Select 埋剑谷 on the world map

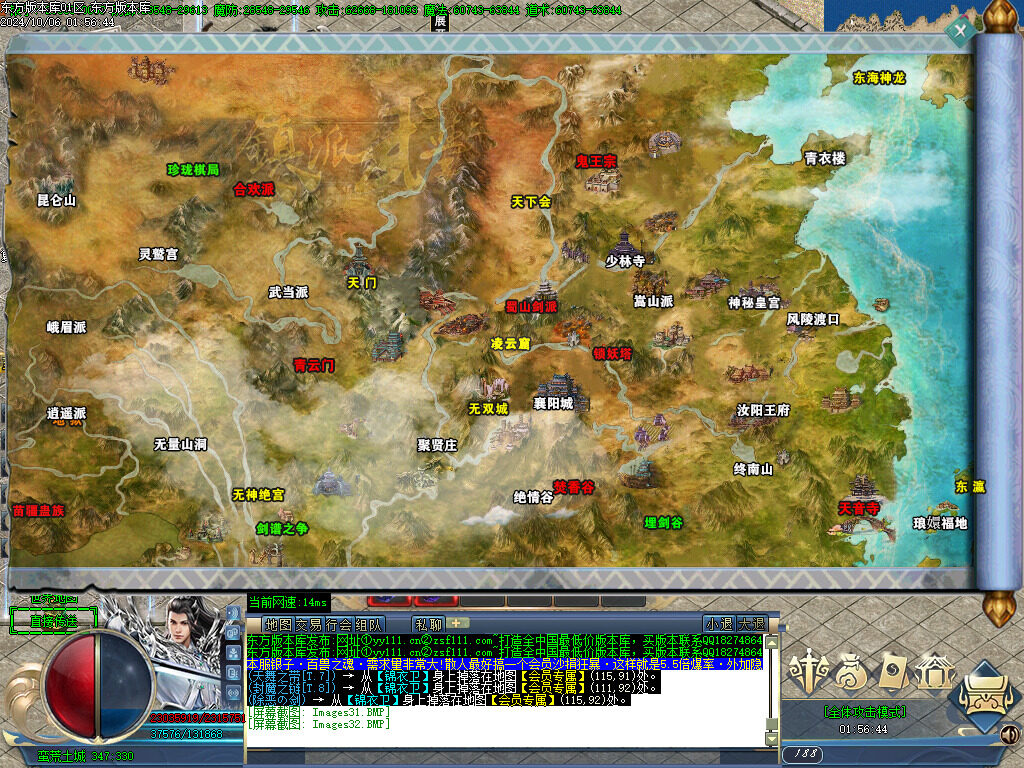click(664, 522)
